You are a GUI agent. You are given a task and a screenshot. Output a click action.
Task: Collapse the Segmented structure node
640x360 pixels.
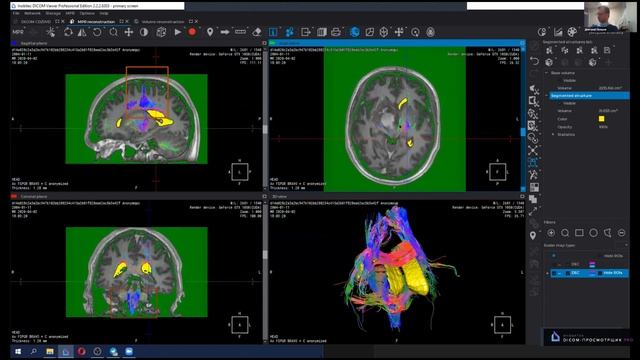pyautogui.click(x=547, y=96)
